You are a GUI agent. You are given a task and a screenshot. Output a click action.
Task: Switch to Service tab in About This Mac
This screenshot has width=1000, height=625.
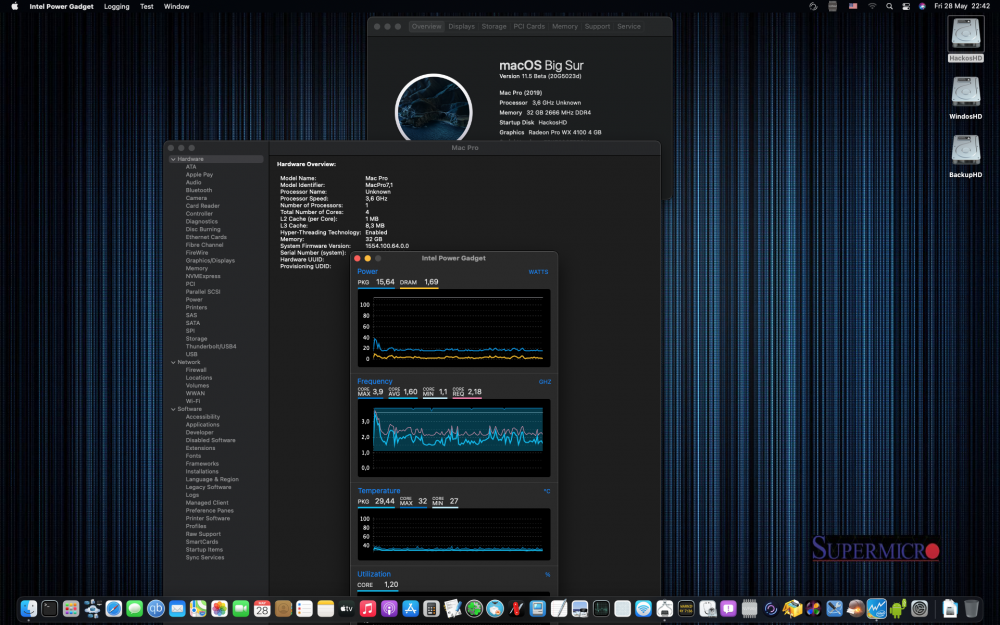(x=629, y=27)
